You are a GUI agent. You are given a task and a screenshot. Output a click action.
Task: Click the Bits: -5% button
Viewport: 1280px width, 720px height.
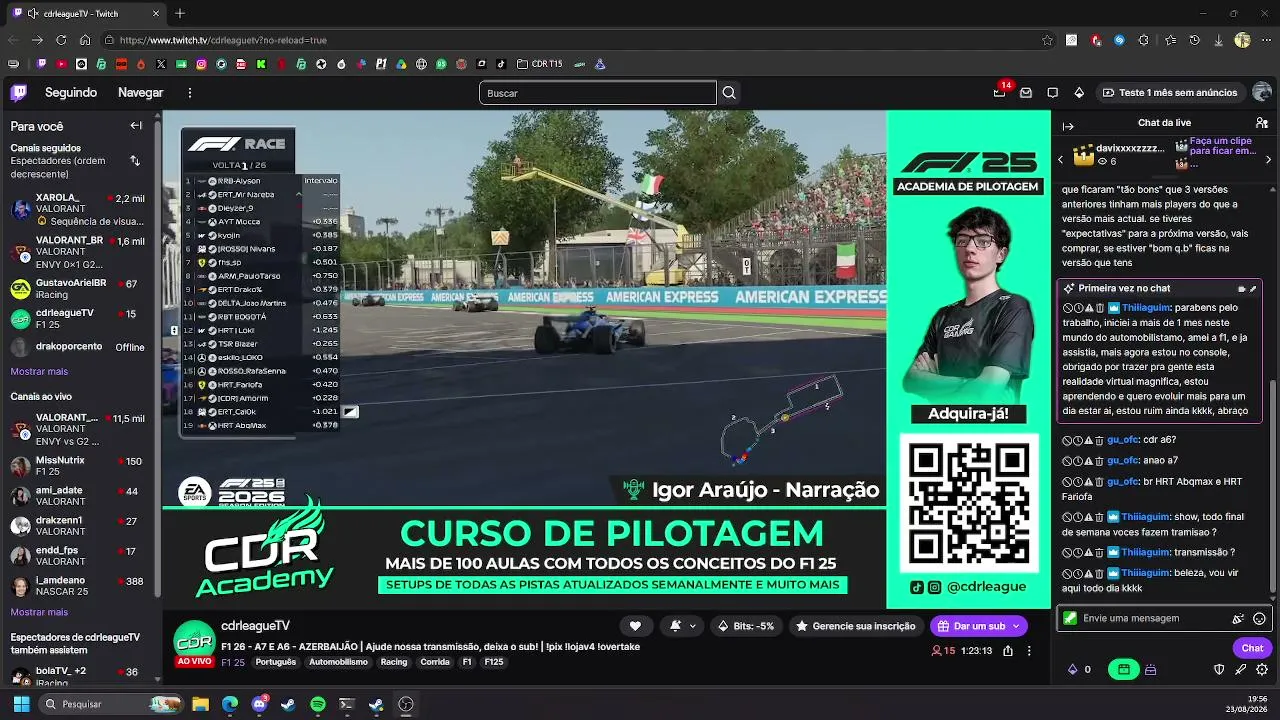click(746, 626)
